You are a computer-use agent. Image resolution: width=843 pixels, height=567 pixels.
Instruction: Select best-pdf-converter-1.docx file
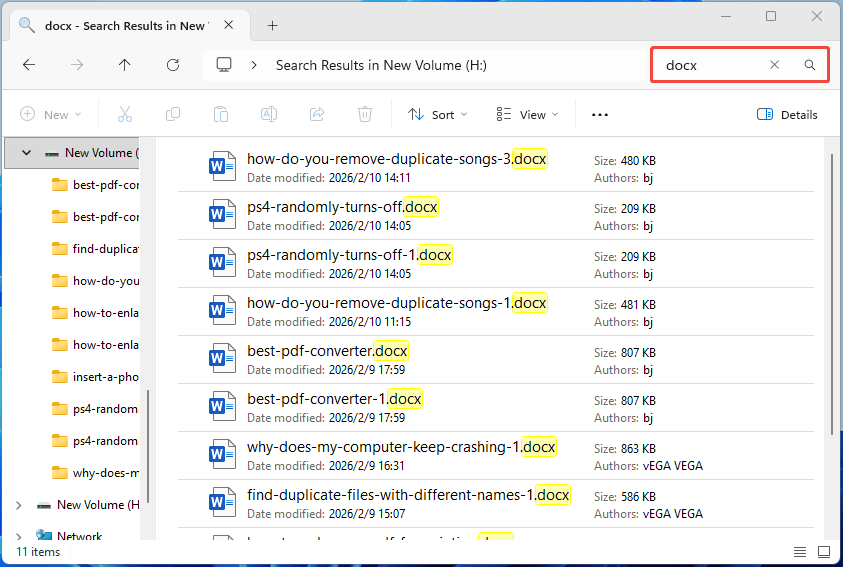(496, 408)
